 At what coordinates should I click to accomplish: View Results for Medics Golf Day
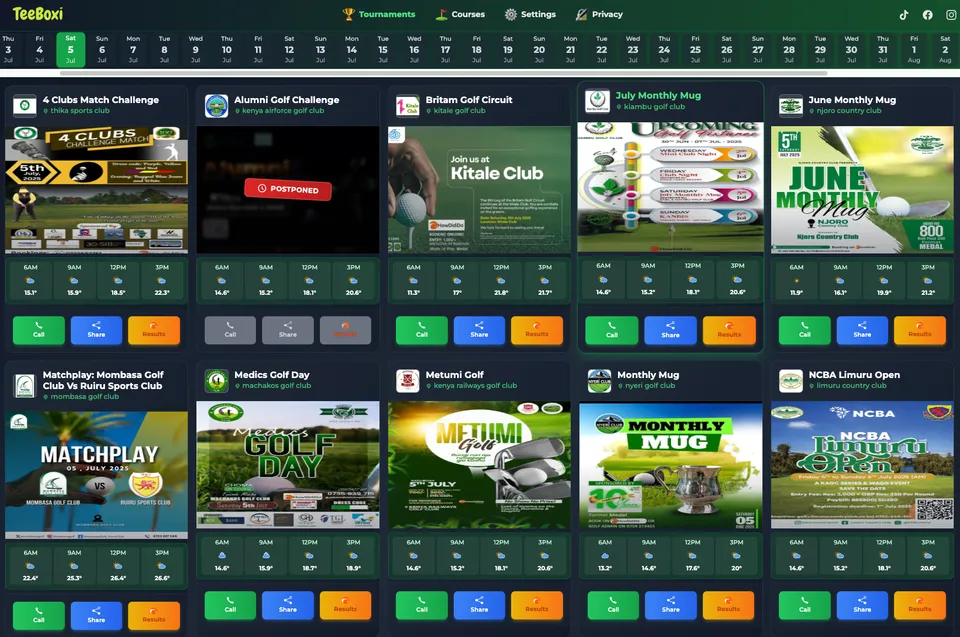point(345,605)
